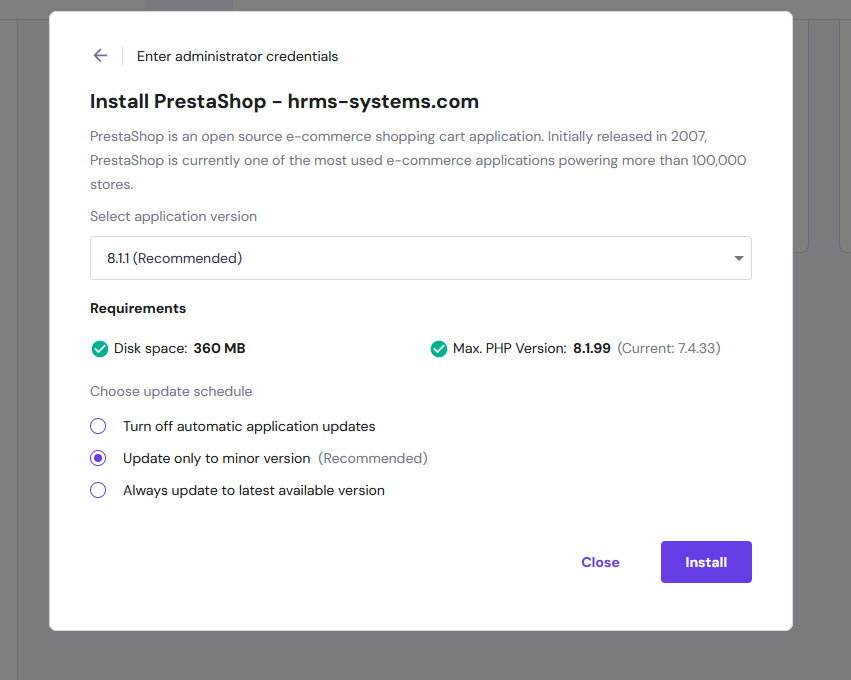Select Turn off automatic application updates radio
This screenshot has height=680, width=851.
[98, 426]
